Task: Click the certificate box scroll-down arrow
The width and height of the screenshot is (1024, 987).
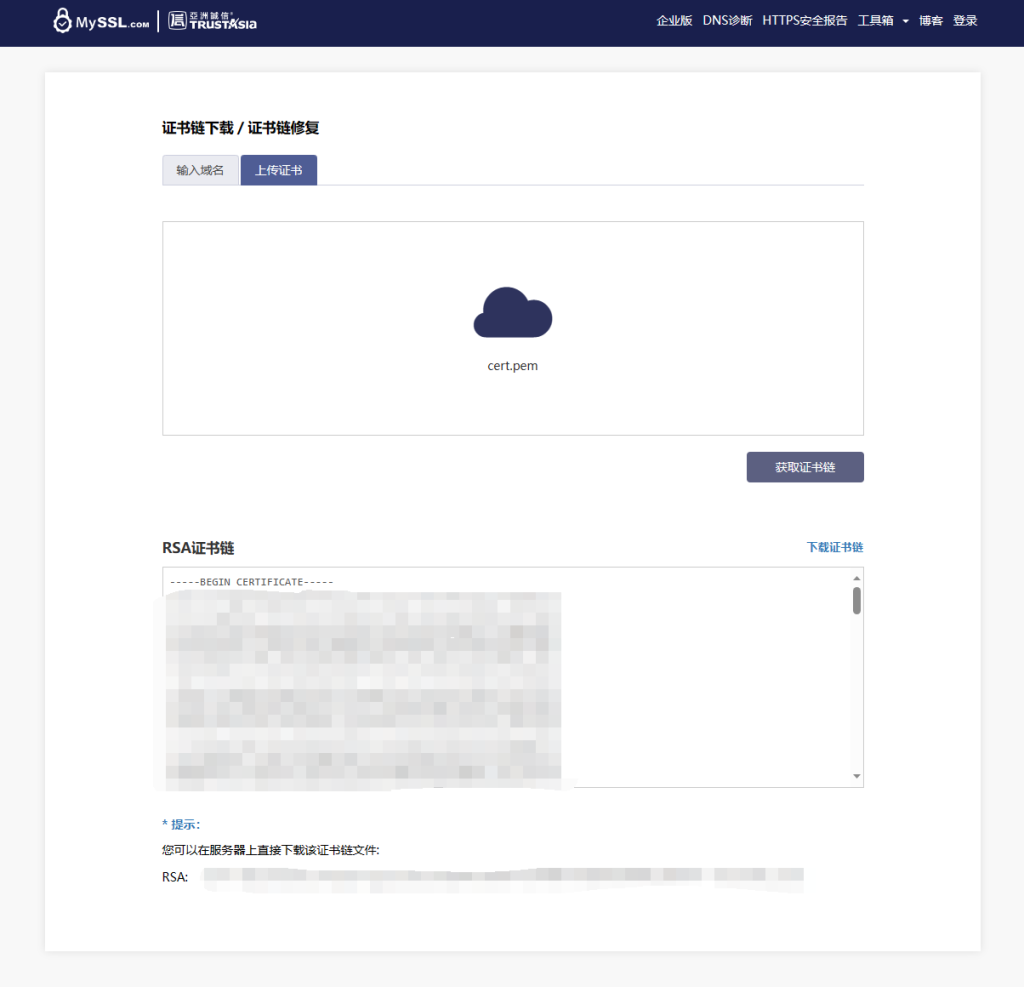Action: coord(856,777)
